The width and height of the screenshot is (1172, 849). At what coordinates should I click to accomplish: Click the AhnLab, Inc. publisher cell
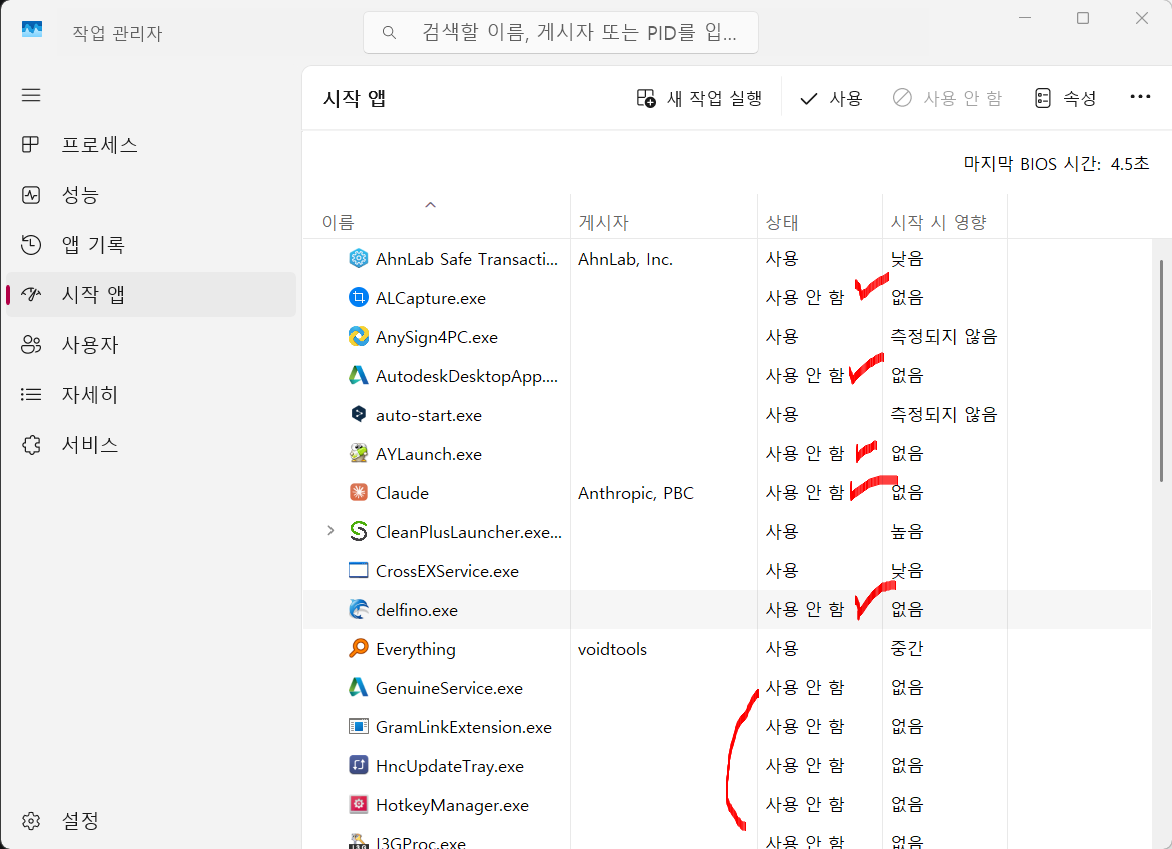click(x=625, y=259)
